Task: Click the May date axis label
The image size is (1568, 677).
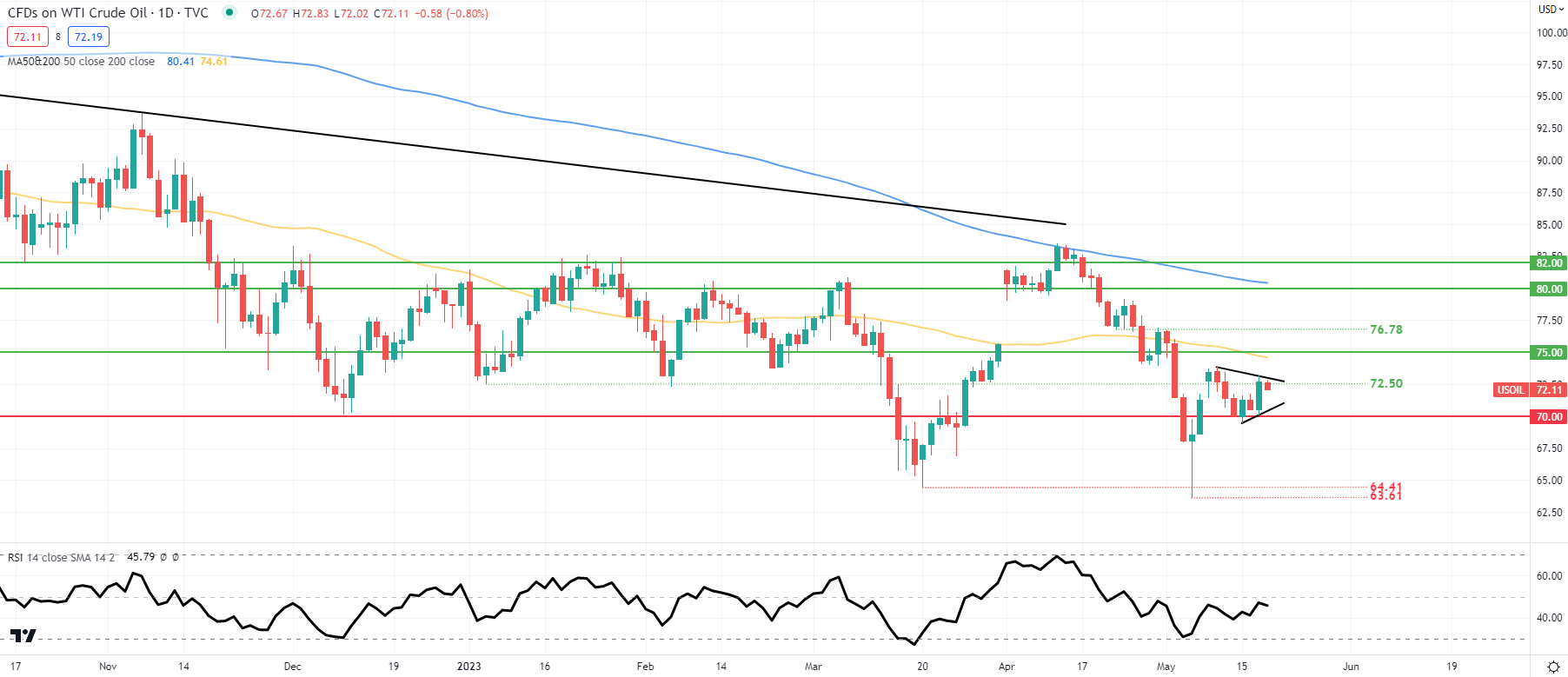Action: (x=1166, y=667)
